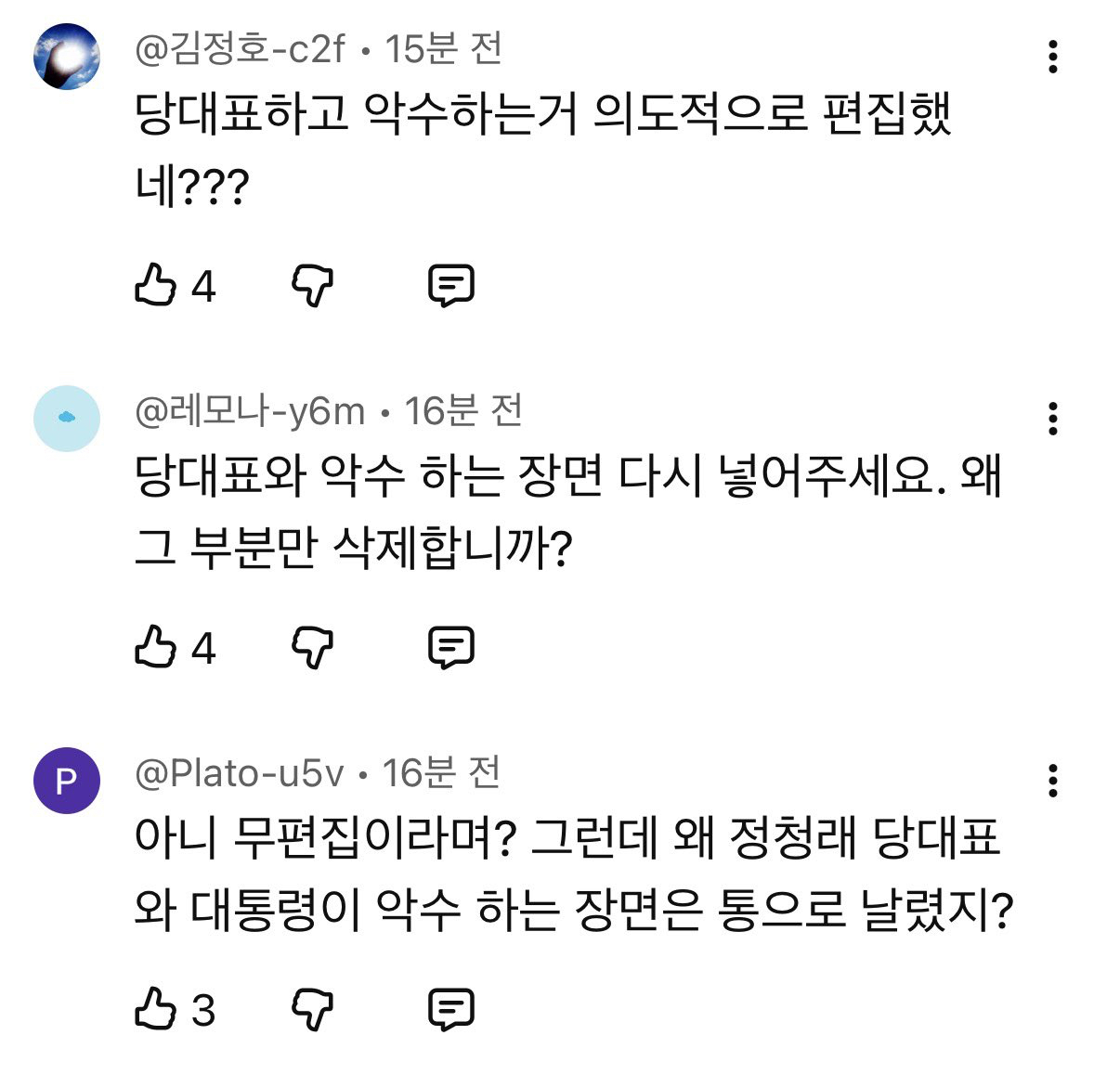Open more options for @김정호-c2f's comment
This screenshot has width=1120, height=1074.
[1052, 57]
